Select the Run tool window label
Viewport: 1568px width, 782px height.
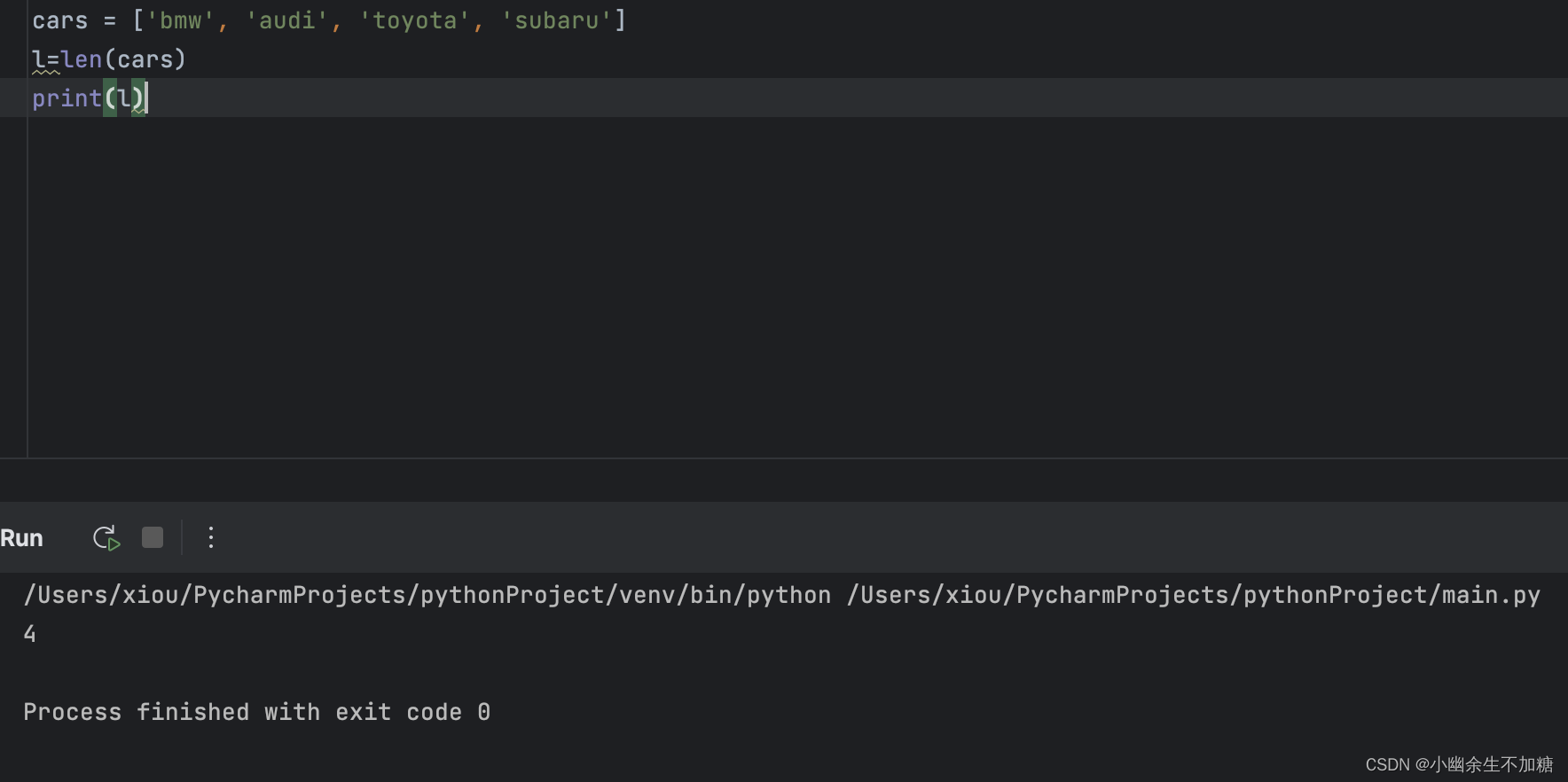point(21,538)
